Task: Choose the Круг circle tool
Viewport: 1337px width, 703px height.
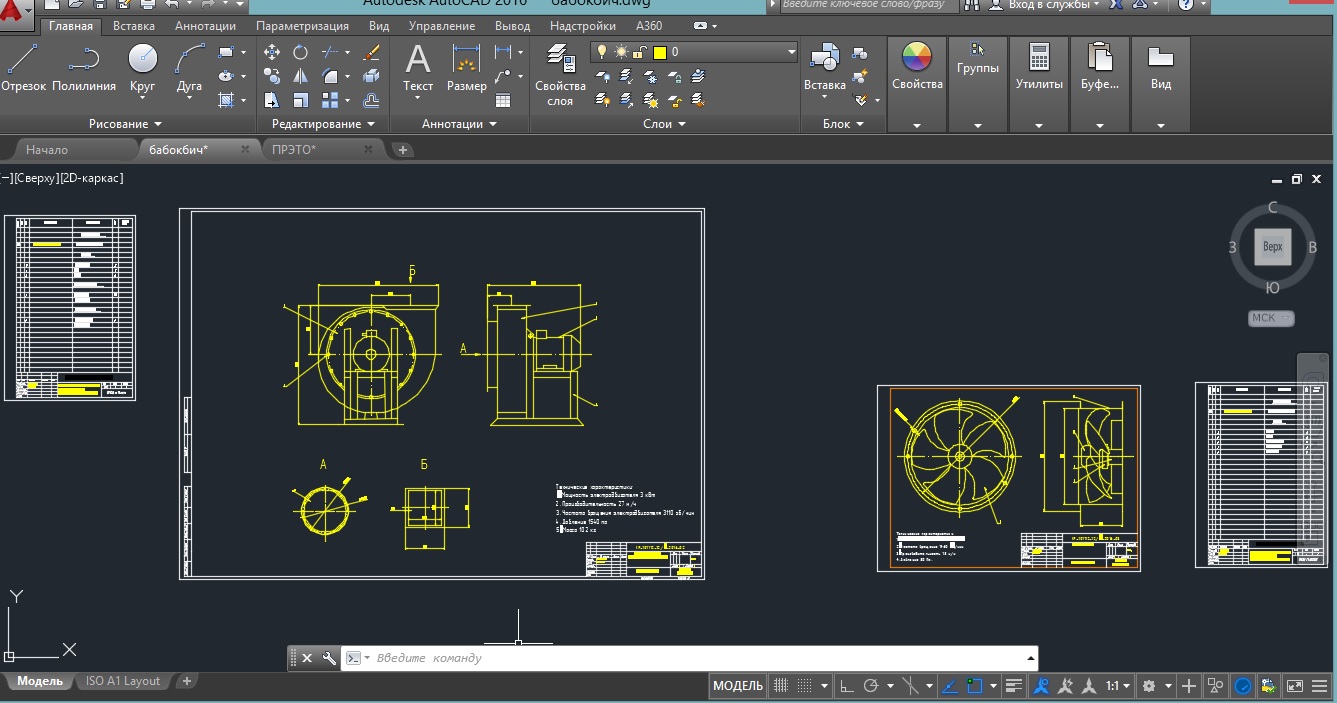Action: point(143,69)
